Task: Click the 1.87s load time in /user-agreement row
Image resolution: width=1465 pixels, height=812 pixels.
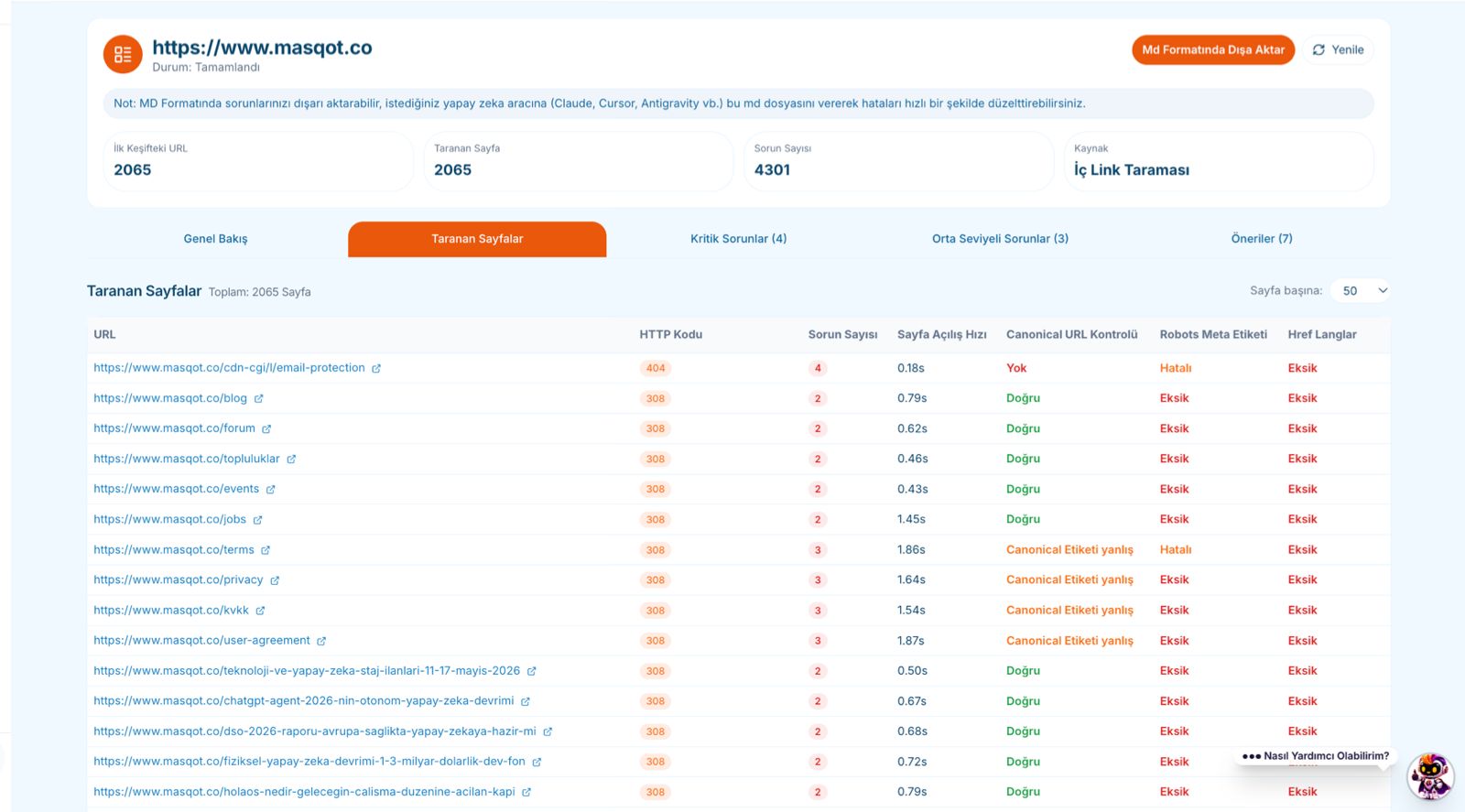Action: click(911, 641)
